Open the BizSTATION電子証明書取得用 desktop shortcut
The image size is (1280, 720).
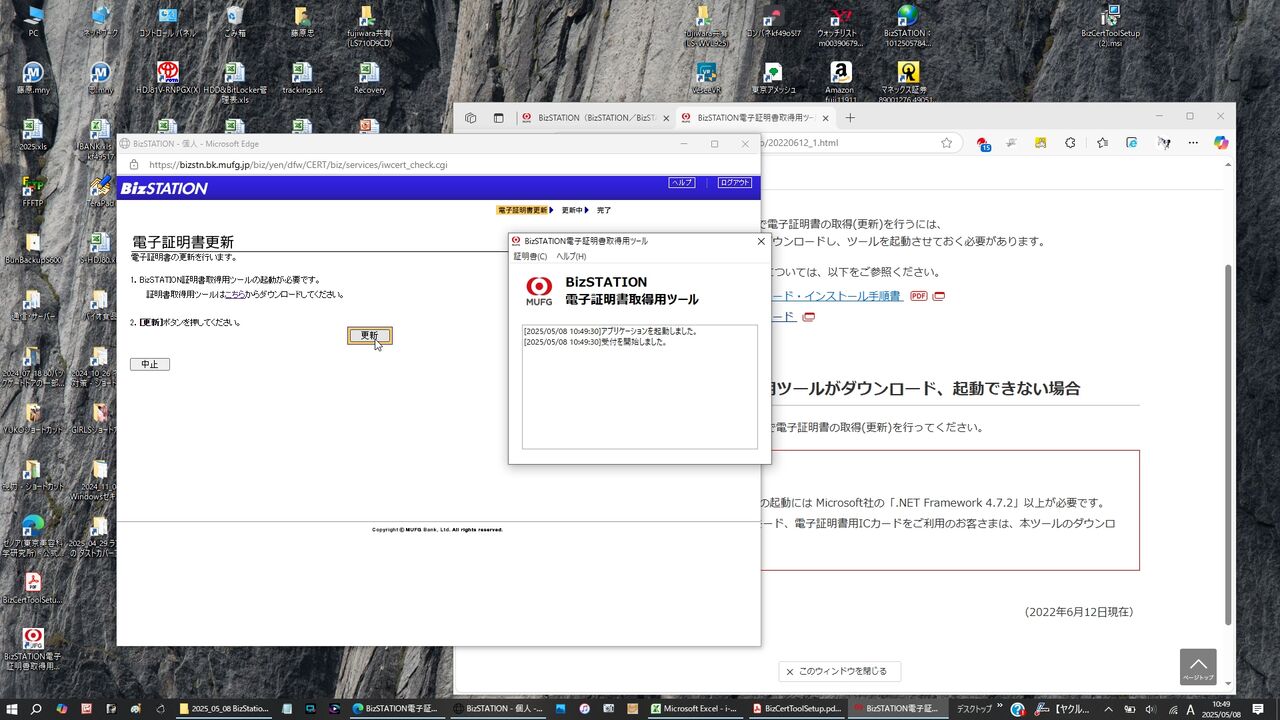click(33, 649)
